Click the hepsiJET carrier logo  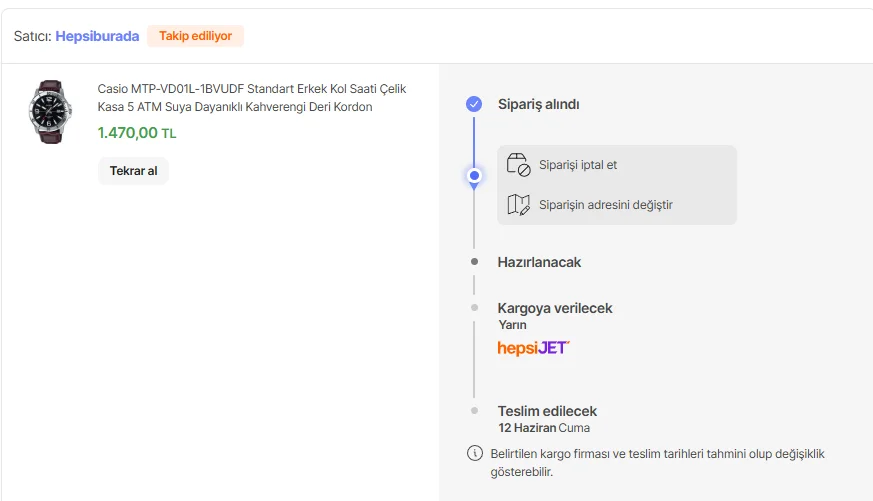(533, 348)
